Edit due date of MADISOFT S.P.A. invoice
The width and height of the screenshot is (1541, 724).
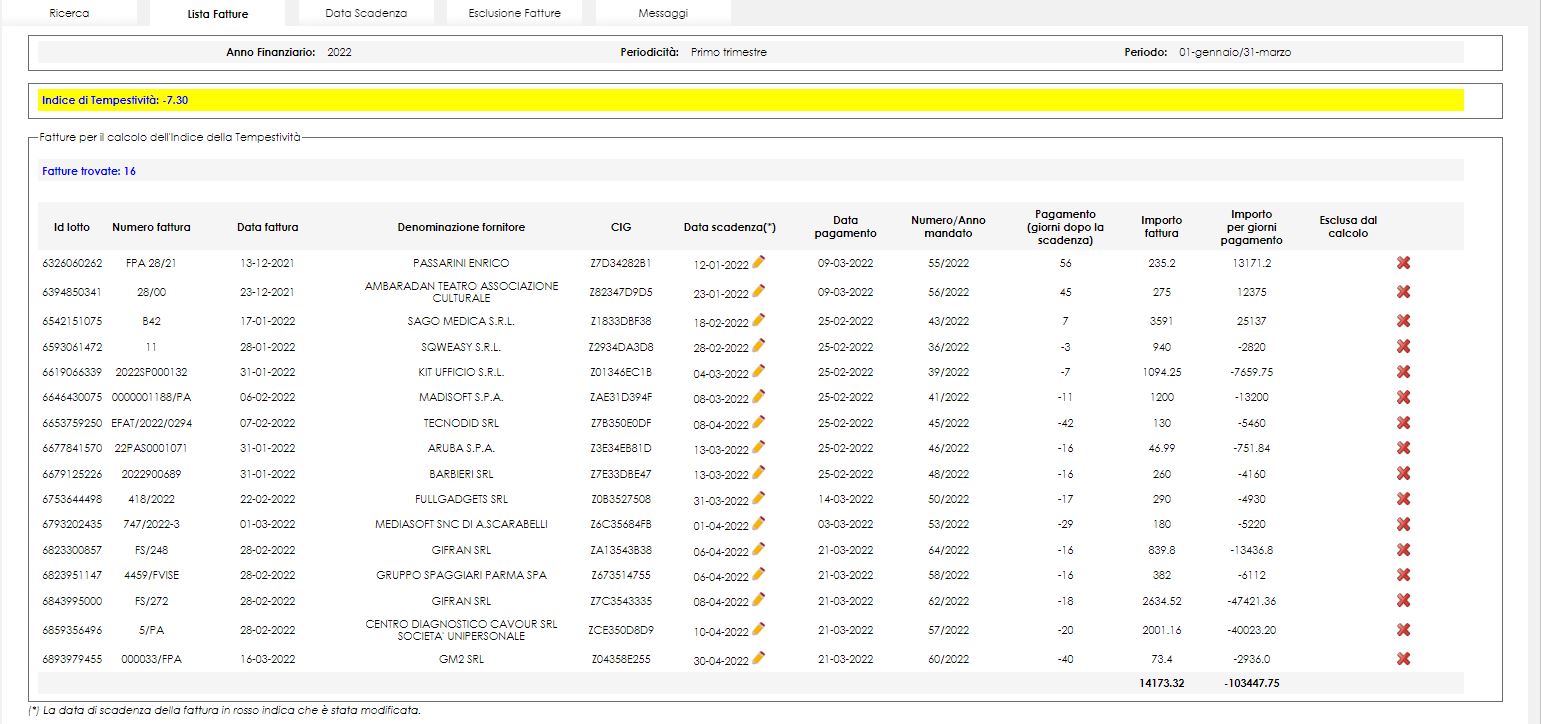tap(759, 396)
